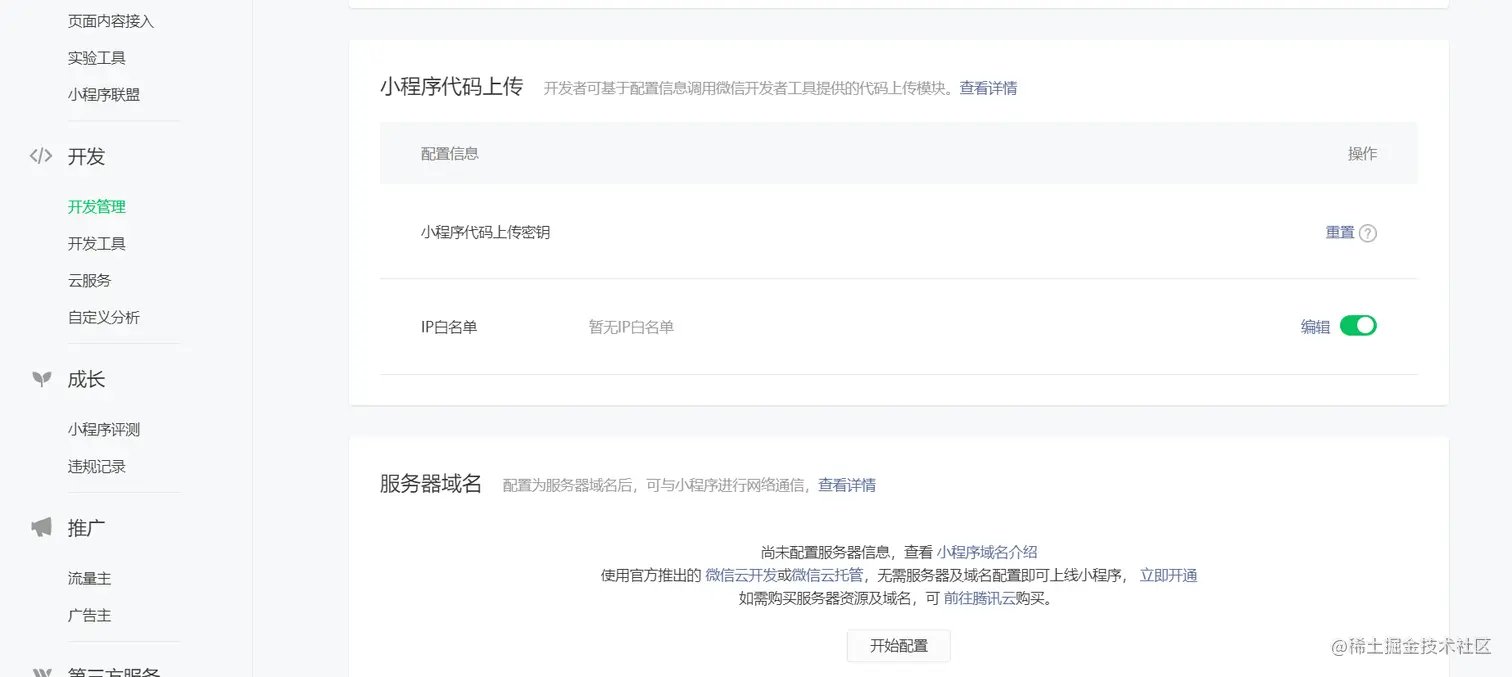Viewport: 1512px width, 677px height.
Task: Open 小程序评测 in the sidebar
Action: point(104,430)
